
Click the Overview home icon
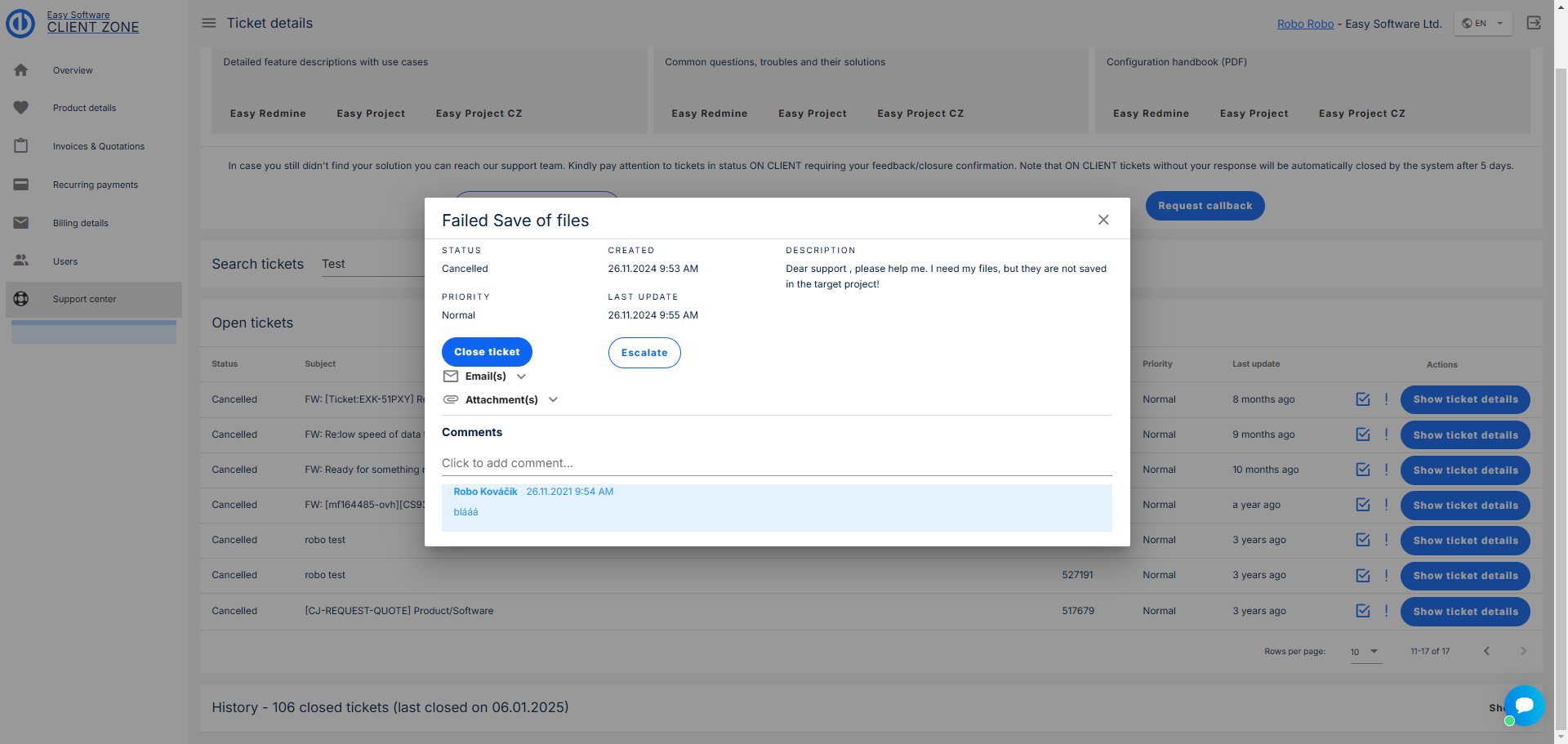pos(21,70)
